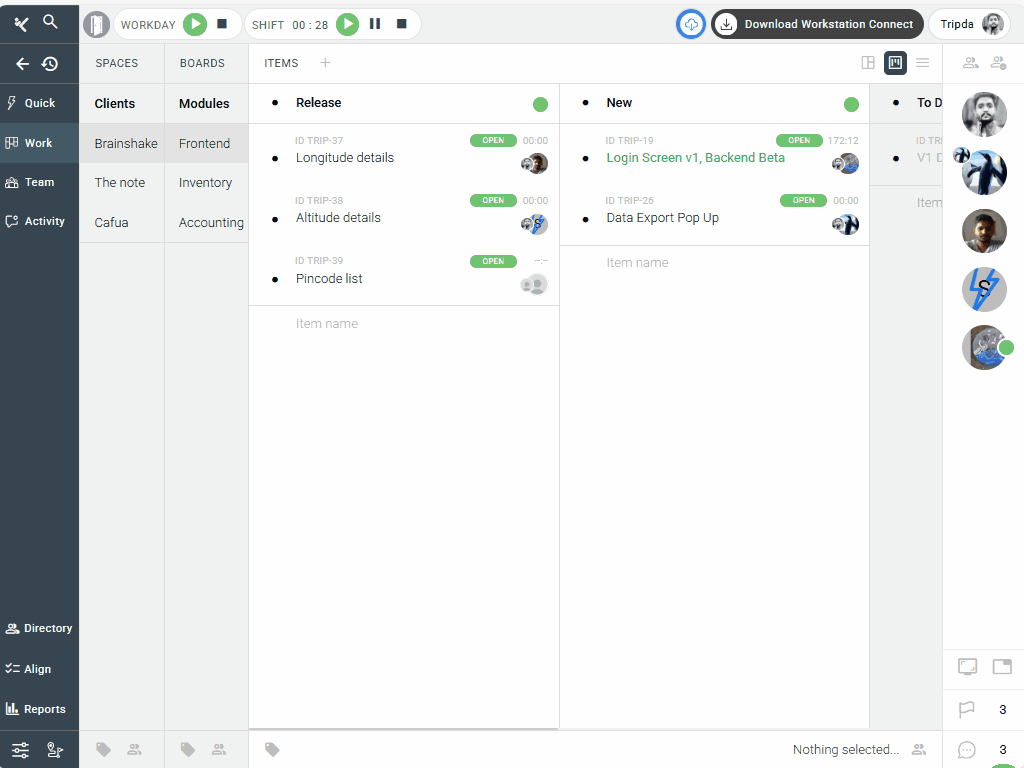The image size is (1024, 768).
Task: Open the history clock icon
Action: (x=50, y=64)
